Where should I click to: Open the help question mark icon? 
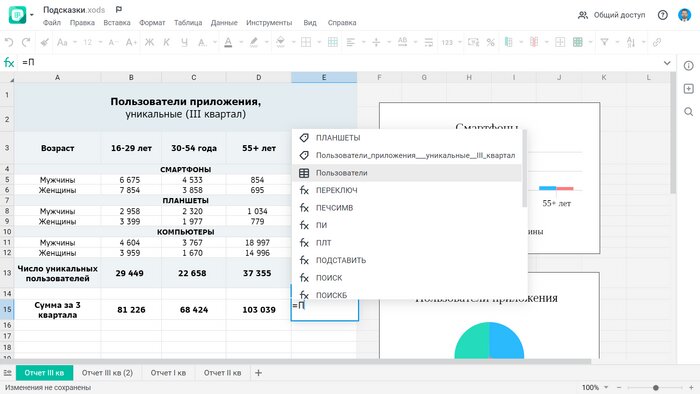coord(662,15)
